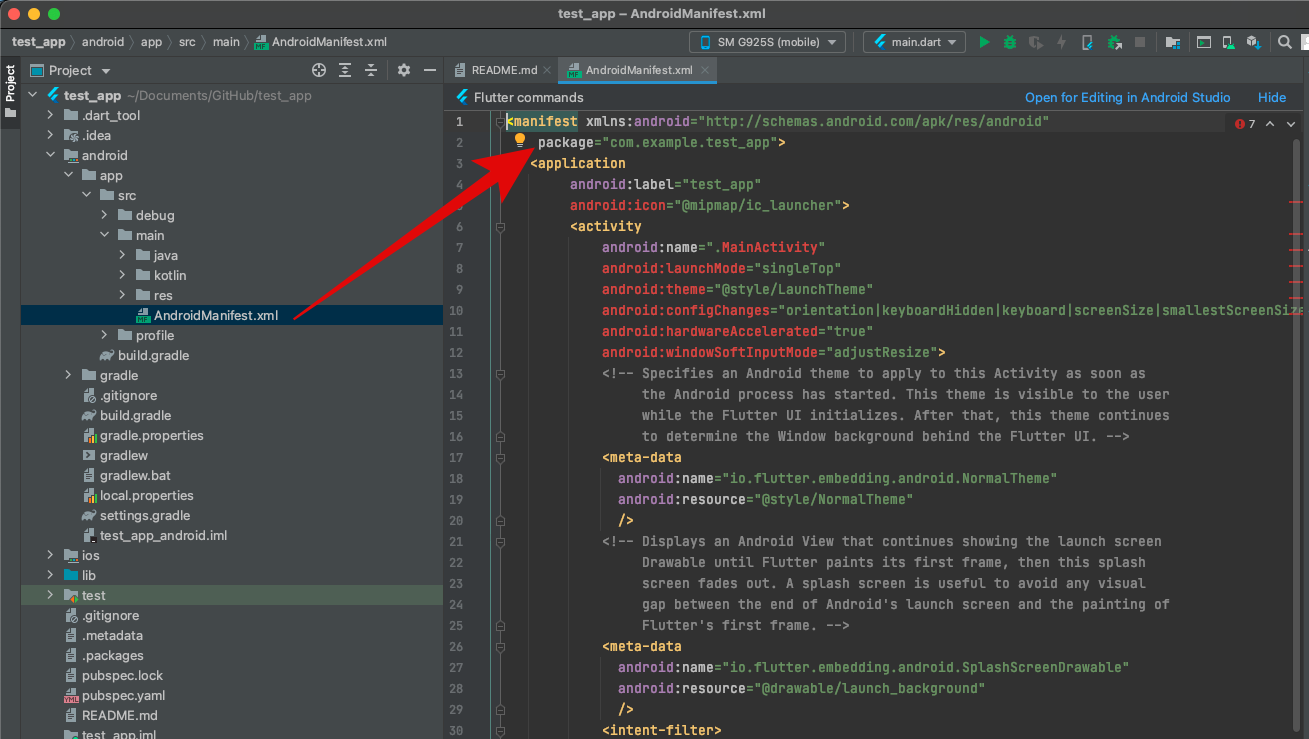Screen dimensions: 1309x739
Task: Fold the activity tag at line 6
Action: (499, 226)
